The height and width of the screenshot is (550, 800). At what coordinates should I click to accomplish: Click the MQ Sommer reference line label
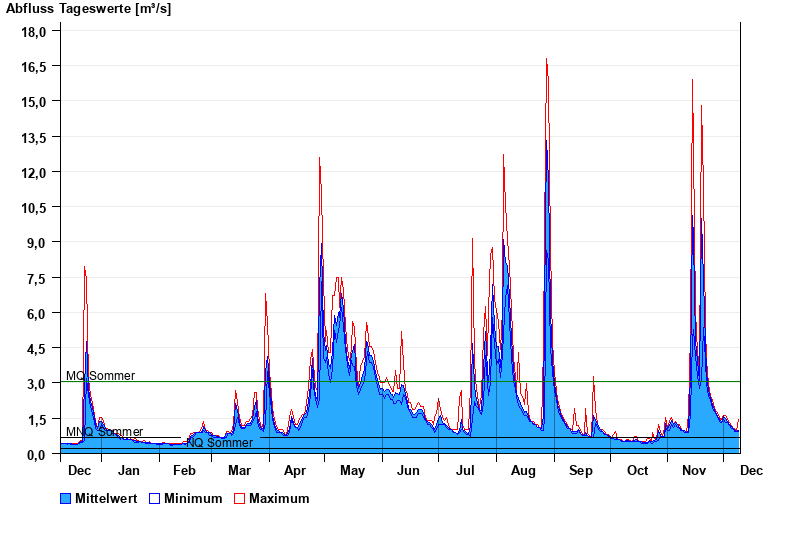[x=100, y=376]
